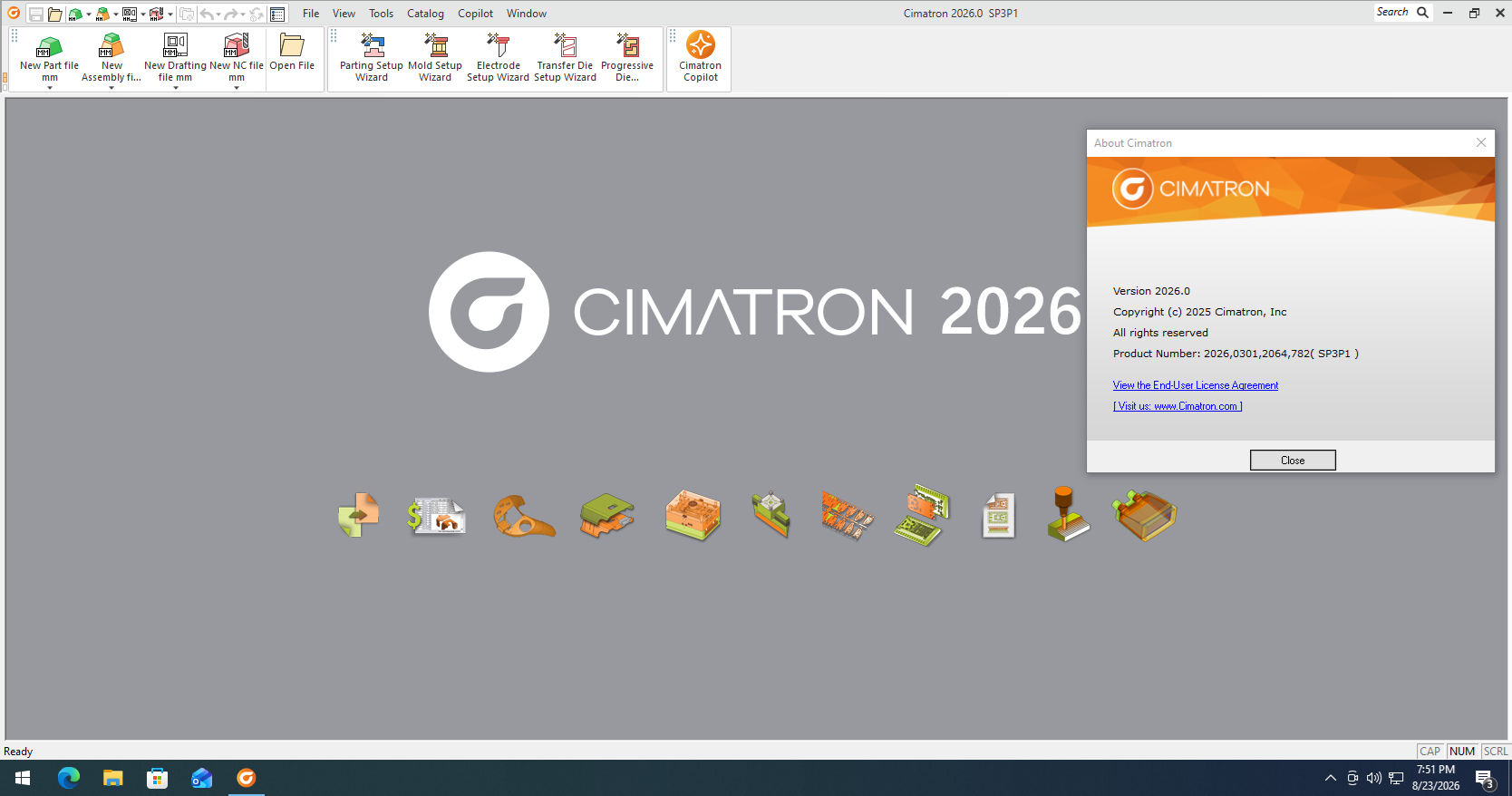The width and height of the screenshot is (1512, 796).
Task: Click the Product Number line in About dialog
Action: point(1236,354)
